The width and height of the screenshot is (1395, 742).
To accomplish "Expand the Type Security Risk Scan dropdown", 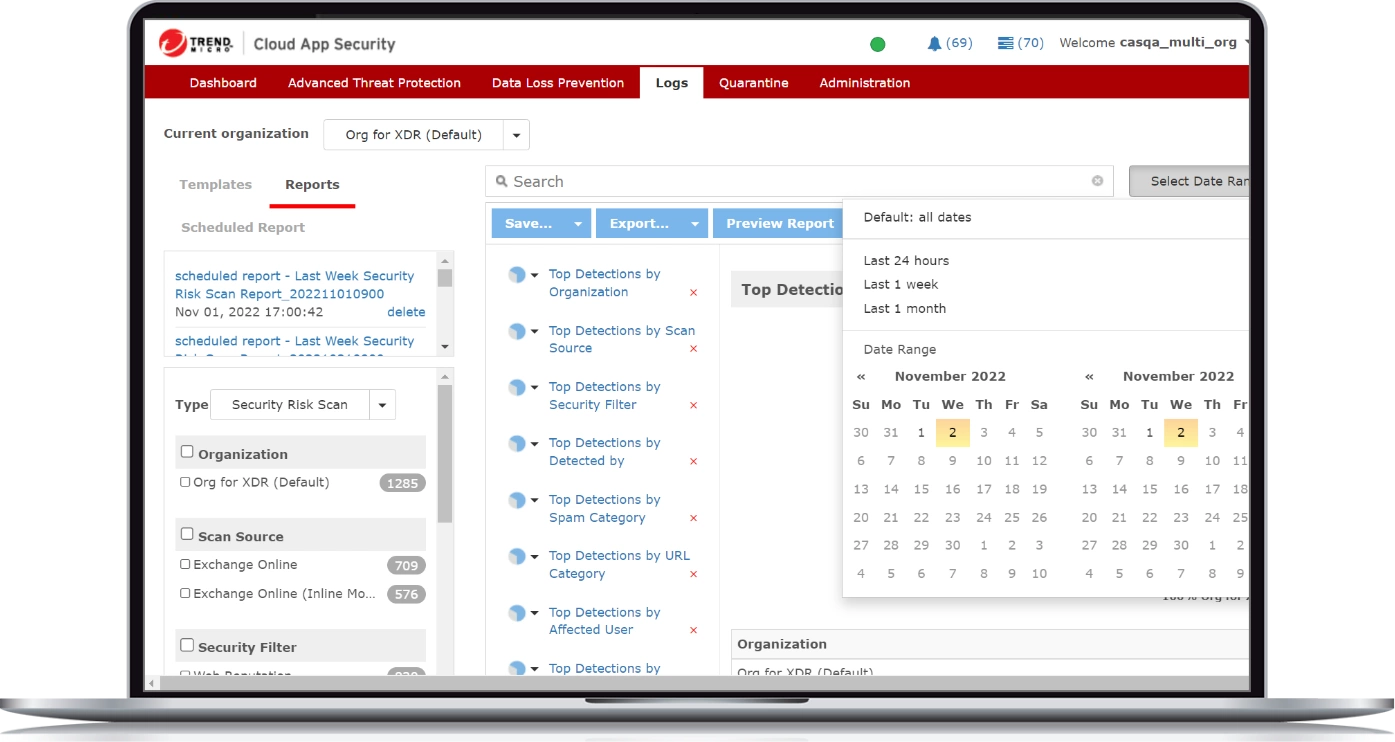I will (382, 405).
